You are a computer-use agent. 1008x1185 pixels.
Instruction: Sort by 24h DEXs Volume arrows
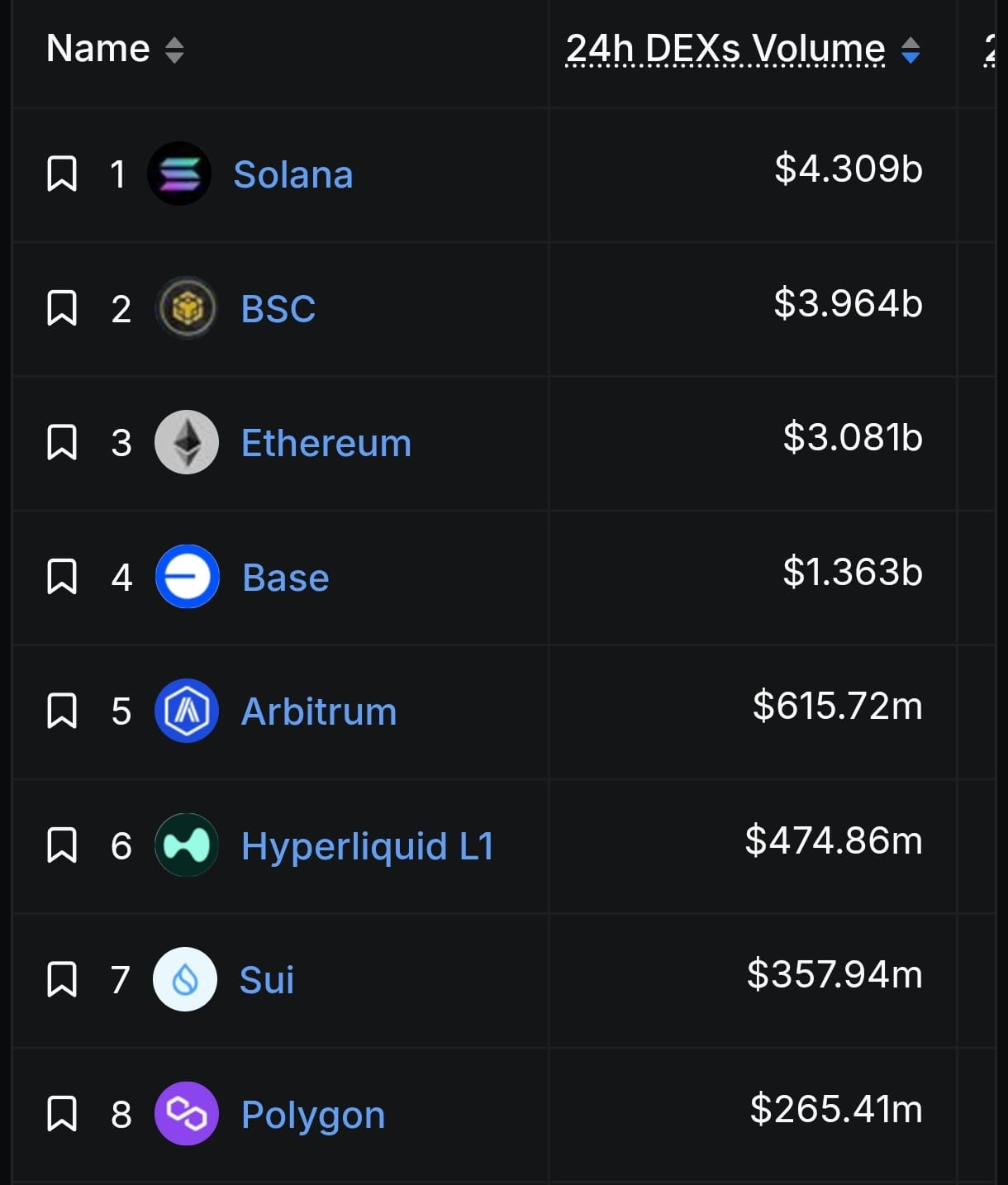point(911,50)
